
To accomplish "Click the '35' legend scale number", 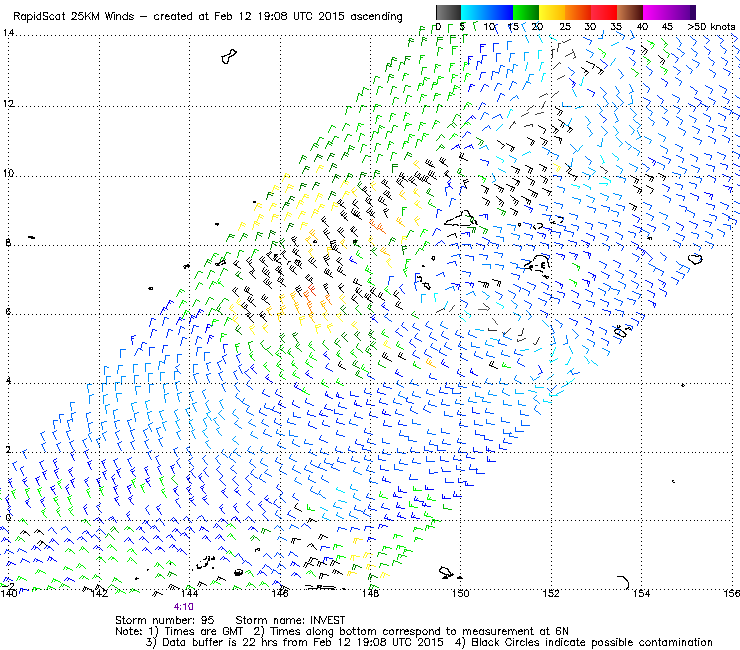I will point(616,26).
